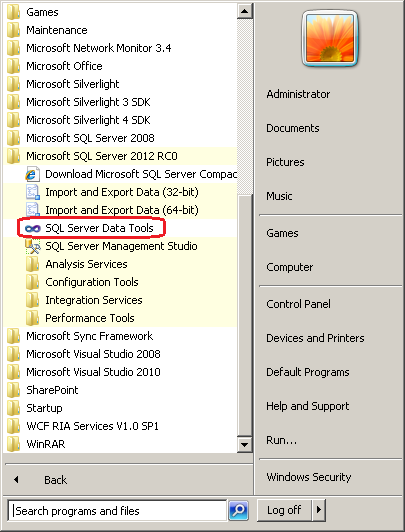Open Control Panel

(298, 304)
